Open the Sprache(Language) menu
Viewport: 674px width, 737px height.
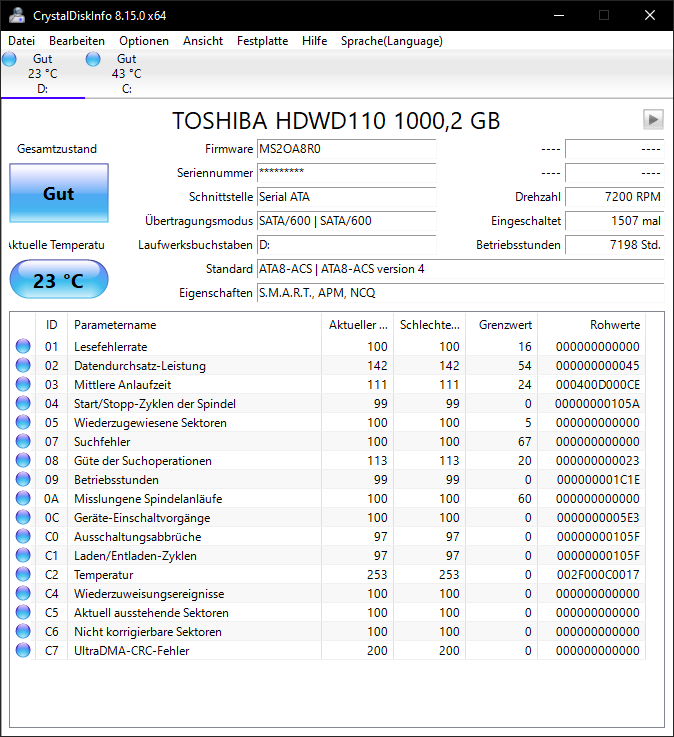click(392, 41)
